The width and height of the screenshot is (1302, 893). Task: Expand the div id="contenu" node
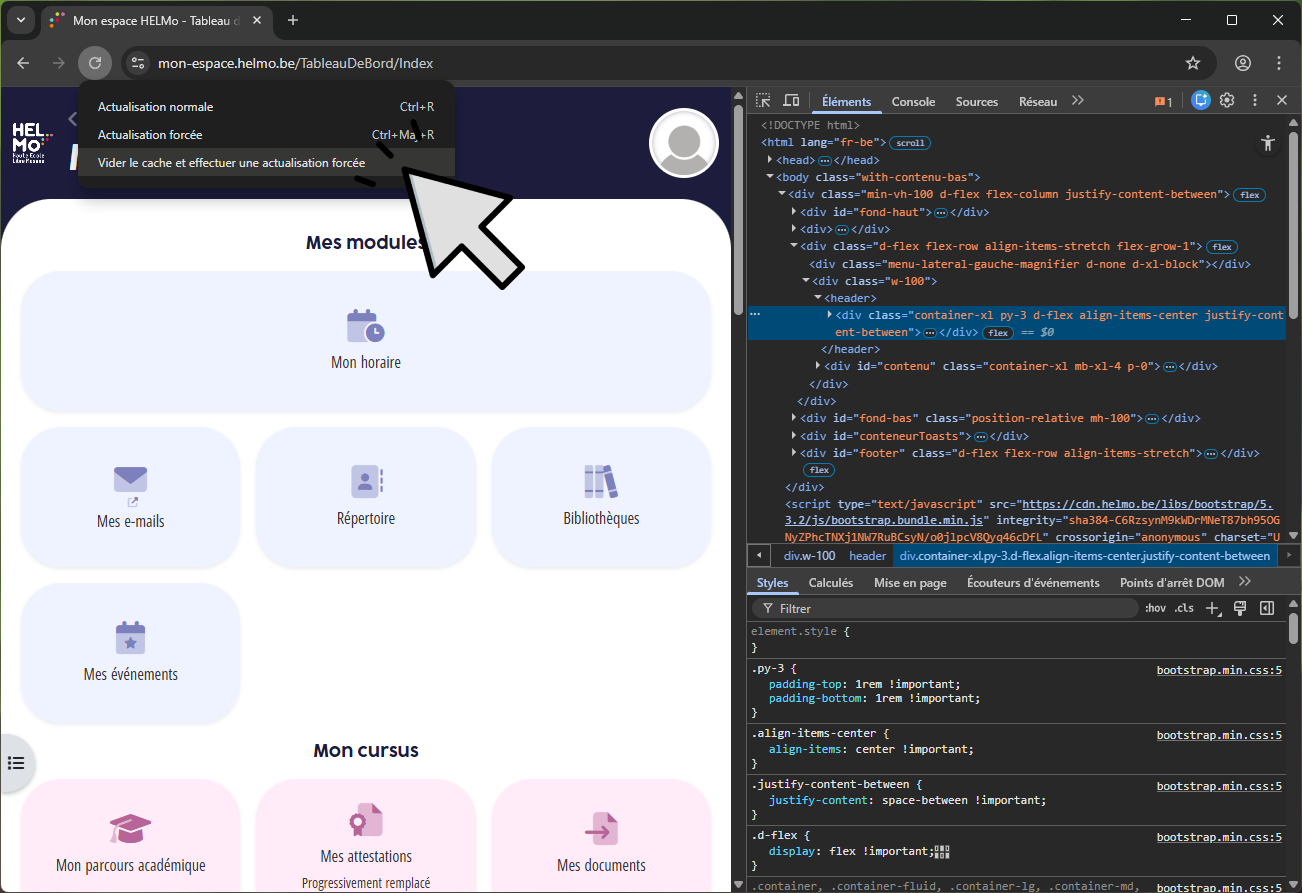(820, 366)
